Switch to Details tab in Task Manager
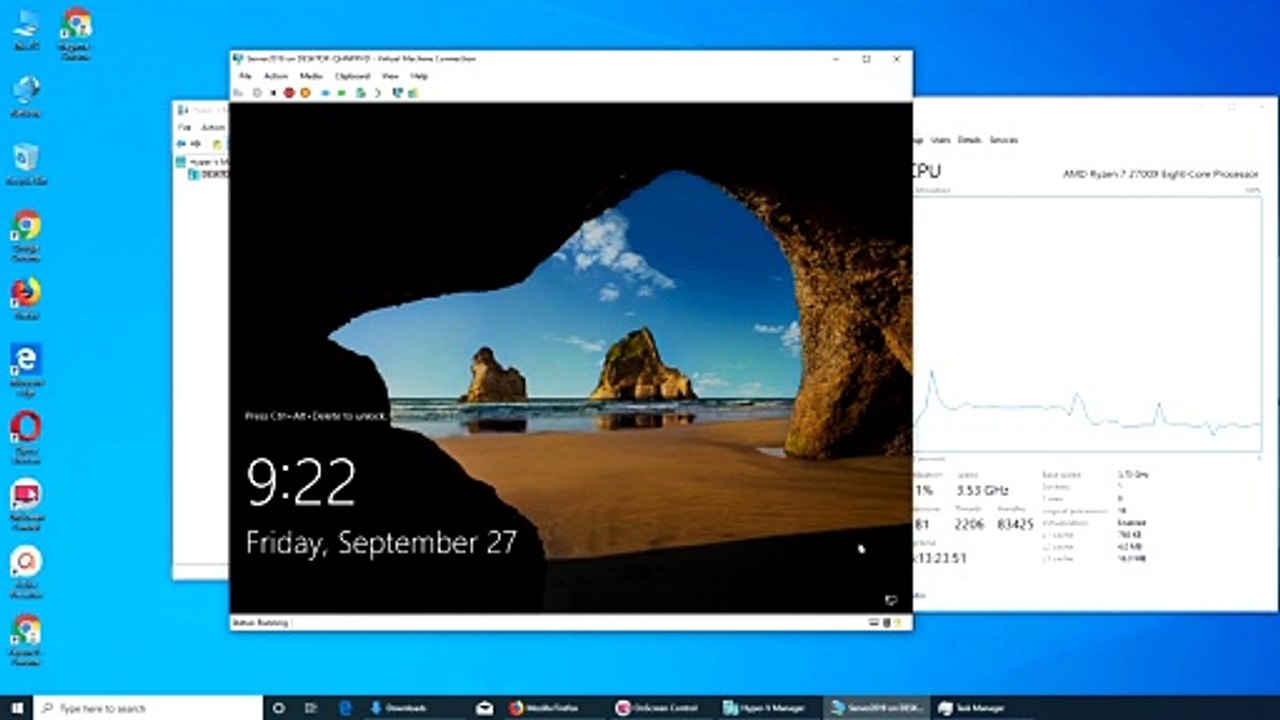The image size is (1280, 720). (x=969, y=140)
